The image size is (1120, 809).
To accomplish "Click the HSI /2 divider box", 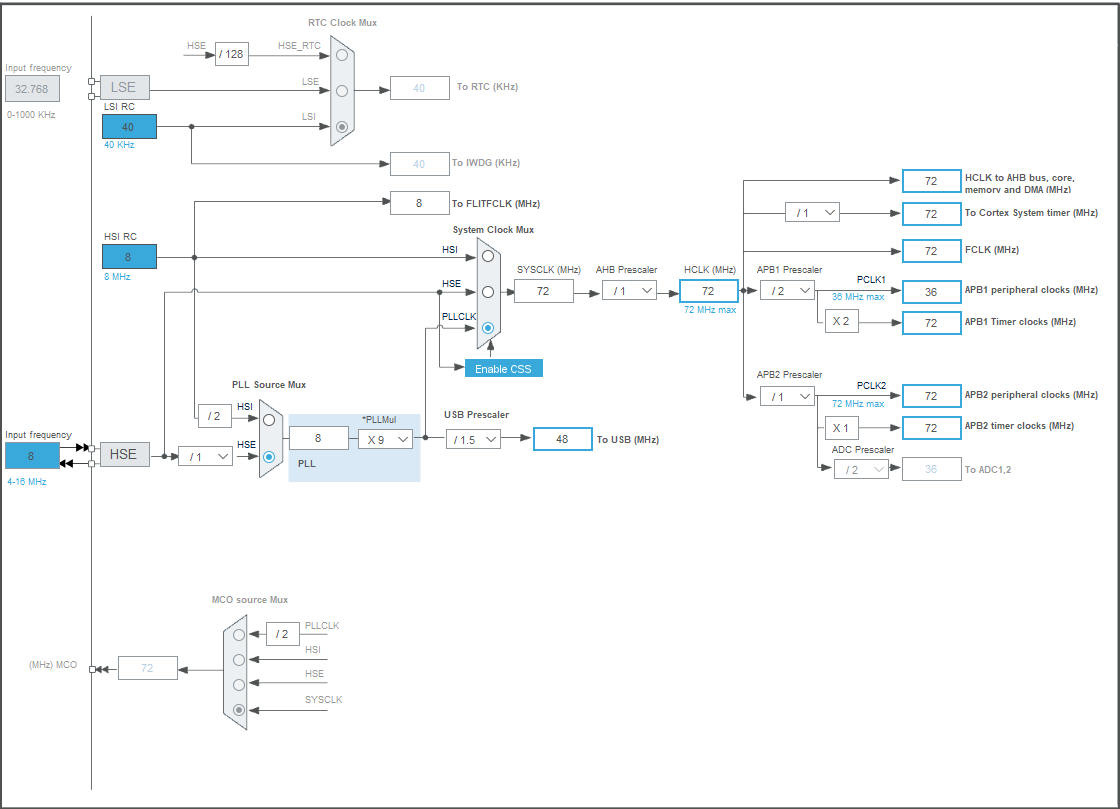I will pyautogui.click(x=215, y=416).
